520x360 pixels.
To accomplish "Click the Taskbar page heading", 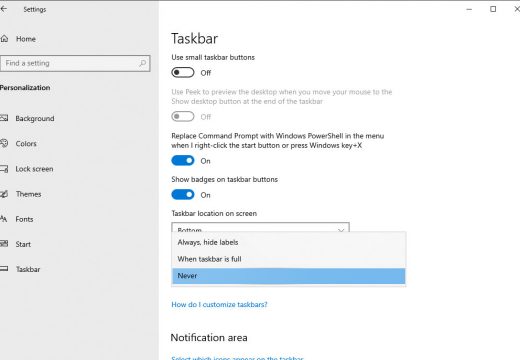I will coord(194,39).
